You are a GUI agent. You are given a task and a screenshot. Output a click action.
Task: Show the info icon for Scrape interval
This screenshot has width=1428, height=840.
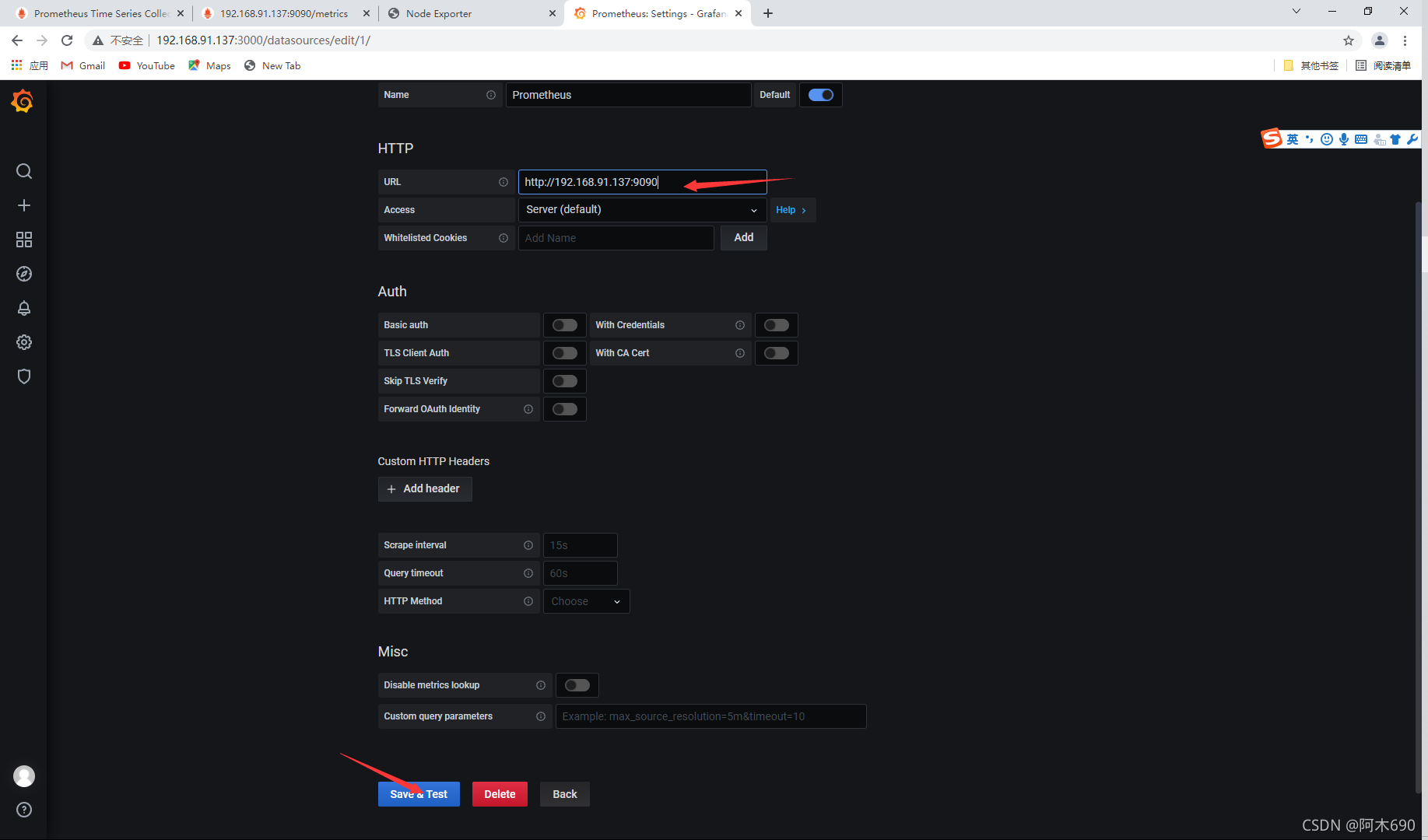click(x=528, y=545)
